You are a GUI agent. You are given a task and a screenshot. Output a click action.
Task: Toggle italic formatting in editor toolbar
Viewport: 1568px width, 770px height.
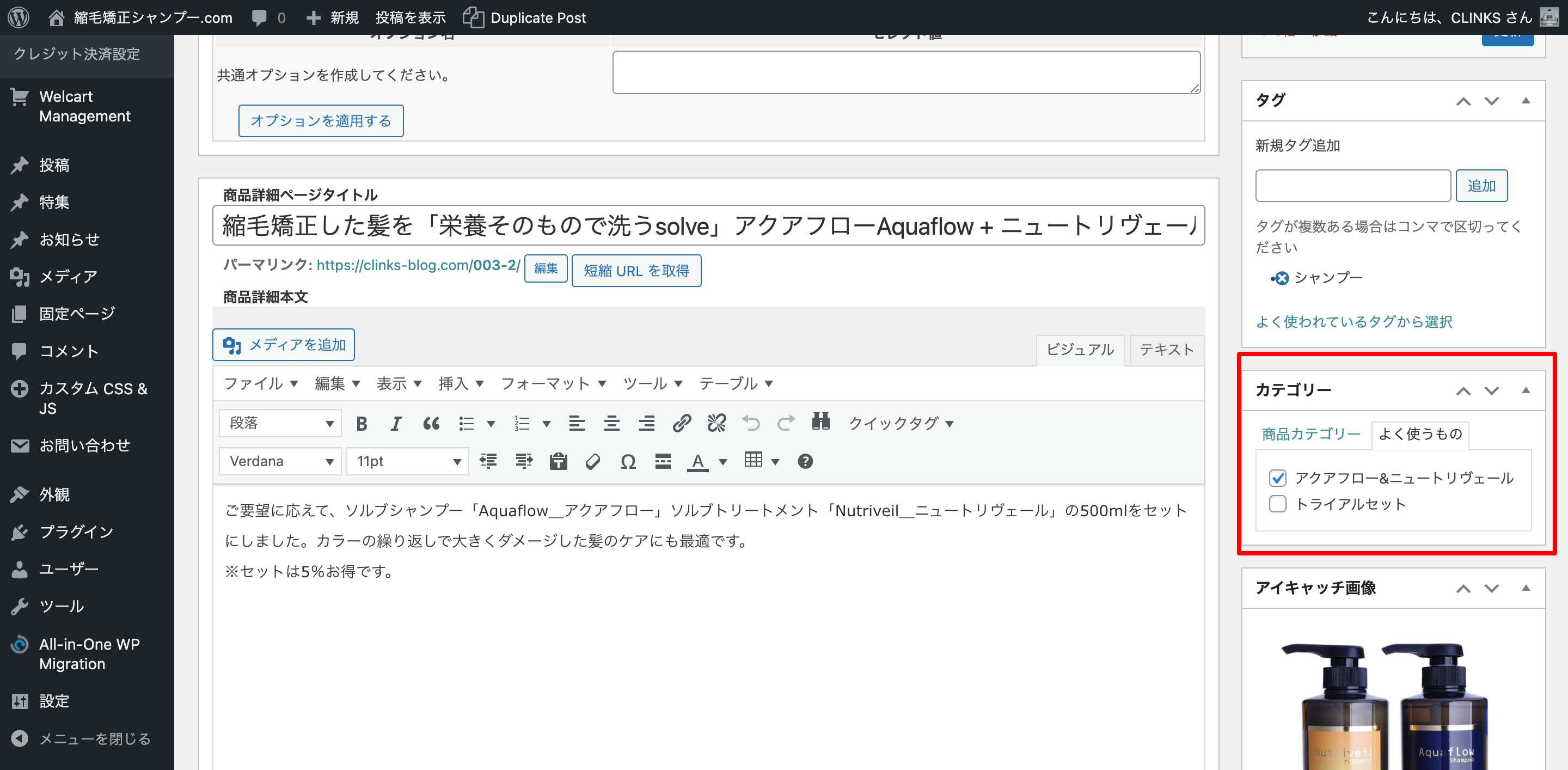click(x=396, y=423)
